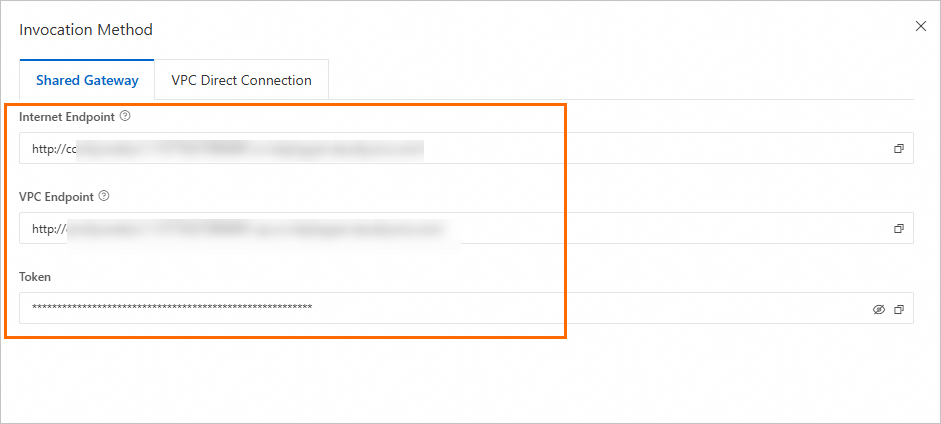Click the Invocation Method title
Viewport: 941px width, 424px height.
86,29
